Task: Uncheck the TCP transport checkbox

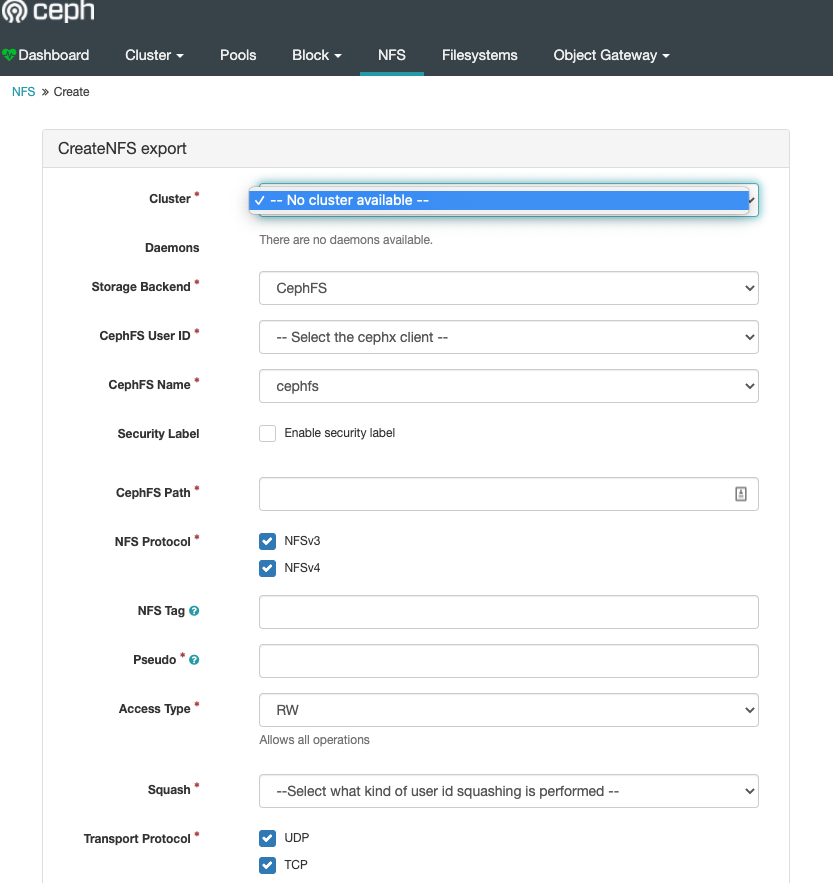Action: (268, 865)
